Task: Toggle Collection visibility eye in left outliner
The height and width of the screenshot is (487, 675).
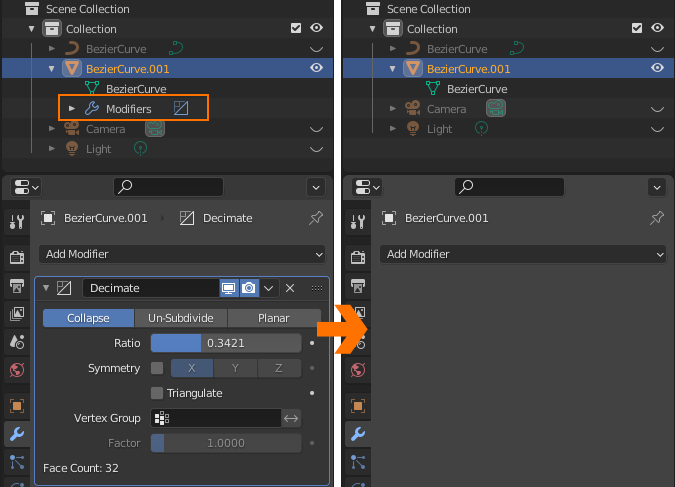Action: pyautogui.click(x=316, y=28)
